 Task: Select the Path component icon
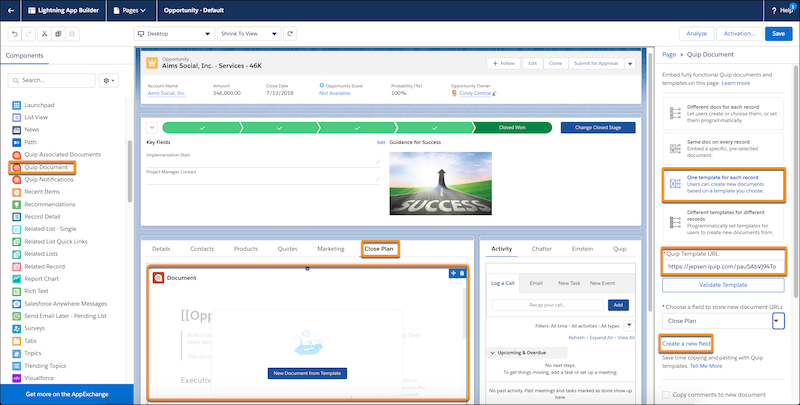point(16,142)
